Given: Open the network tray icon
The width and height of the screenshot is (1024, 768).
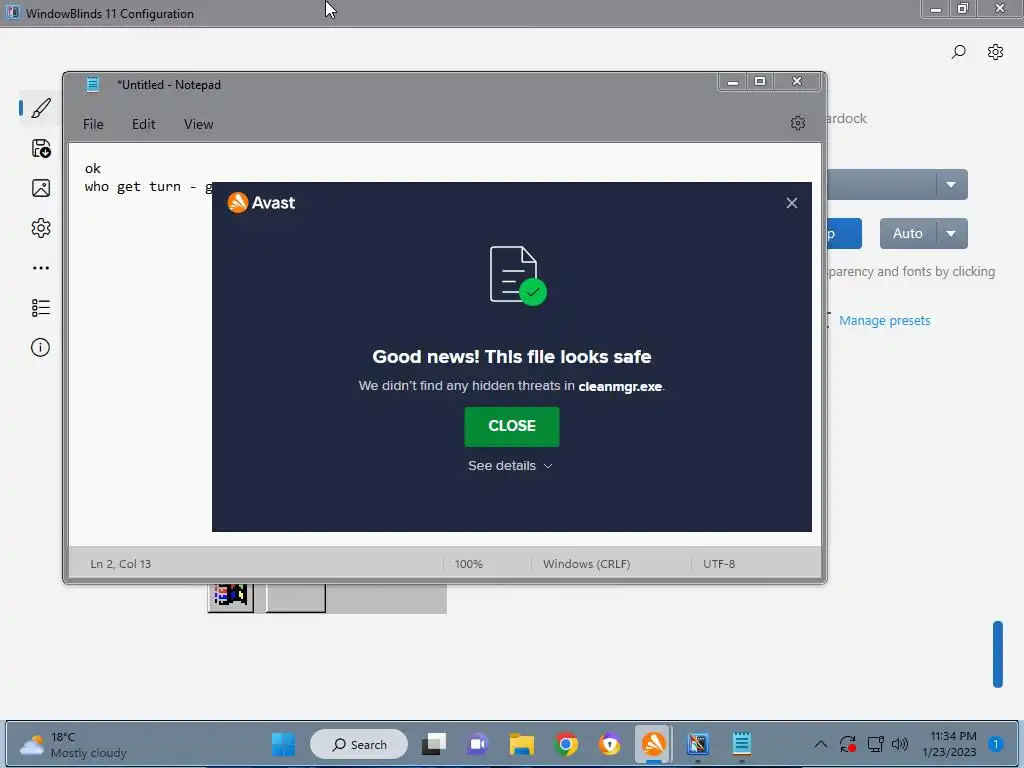Looking at the screenshot, I should pyautogui.click(x=875, y=744).
